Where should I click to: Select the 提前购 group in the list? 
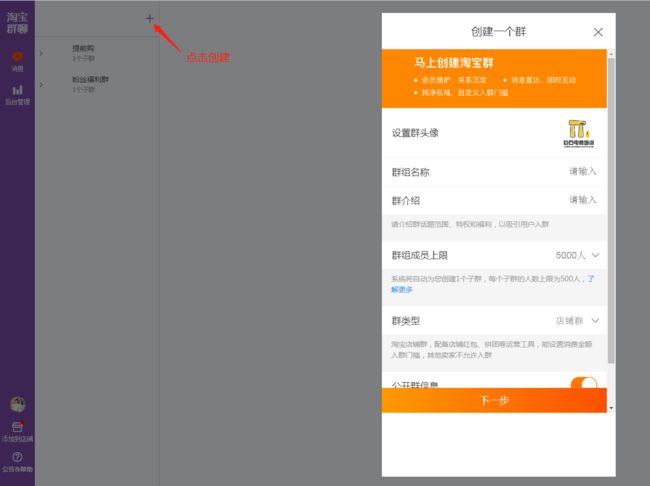pos(97,53)
